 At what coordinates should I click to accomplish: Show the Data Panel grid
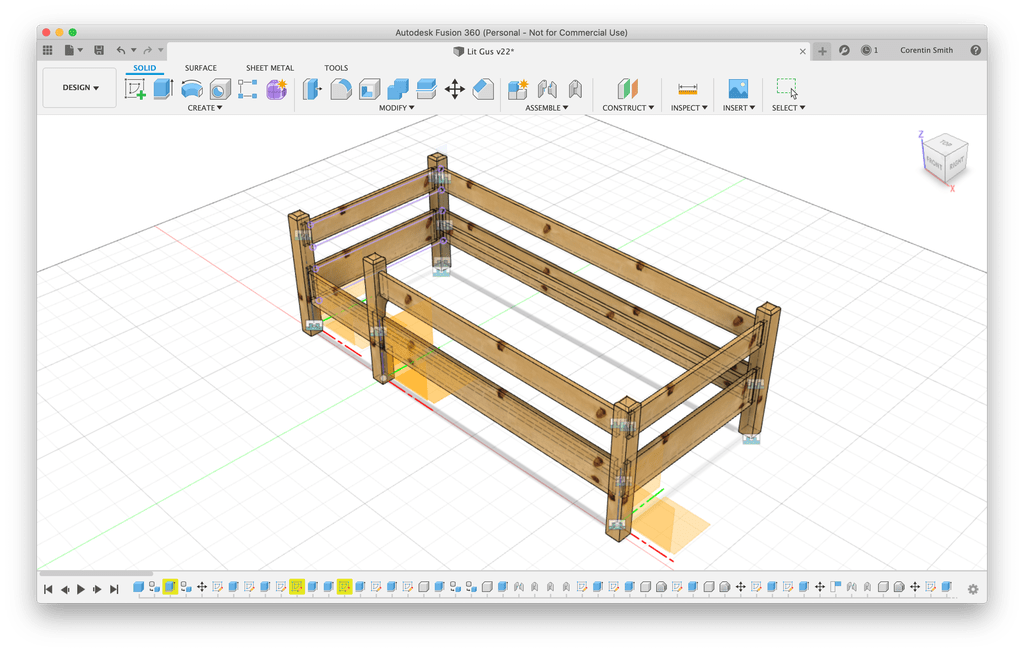click(48, 50)
